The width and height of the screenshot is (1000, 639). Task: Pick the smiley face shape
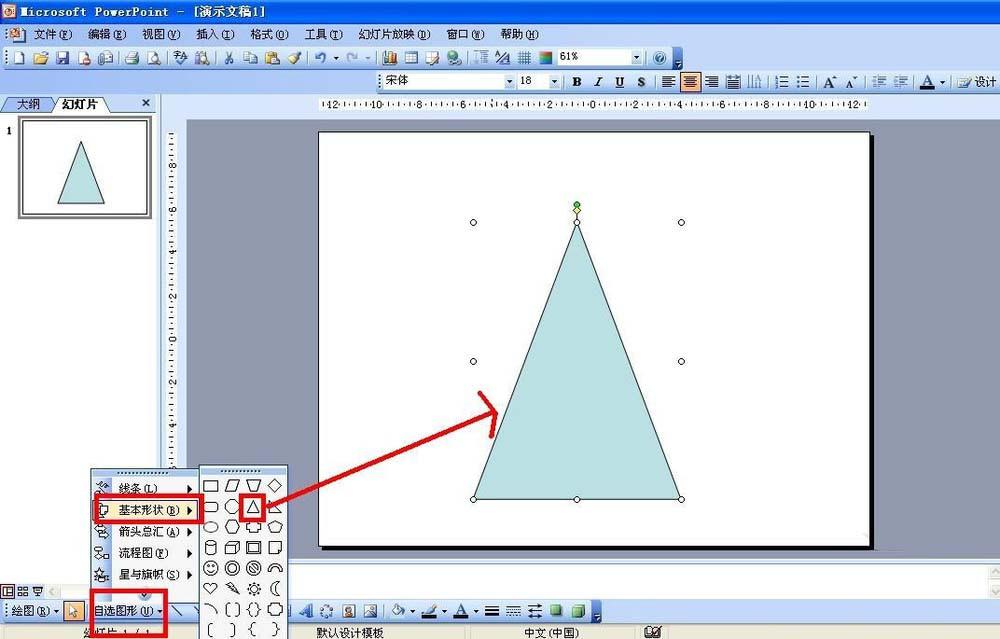[211, 568]
